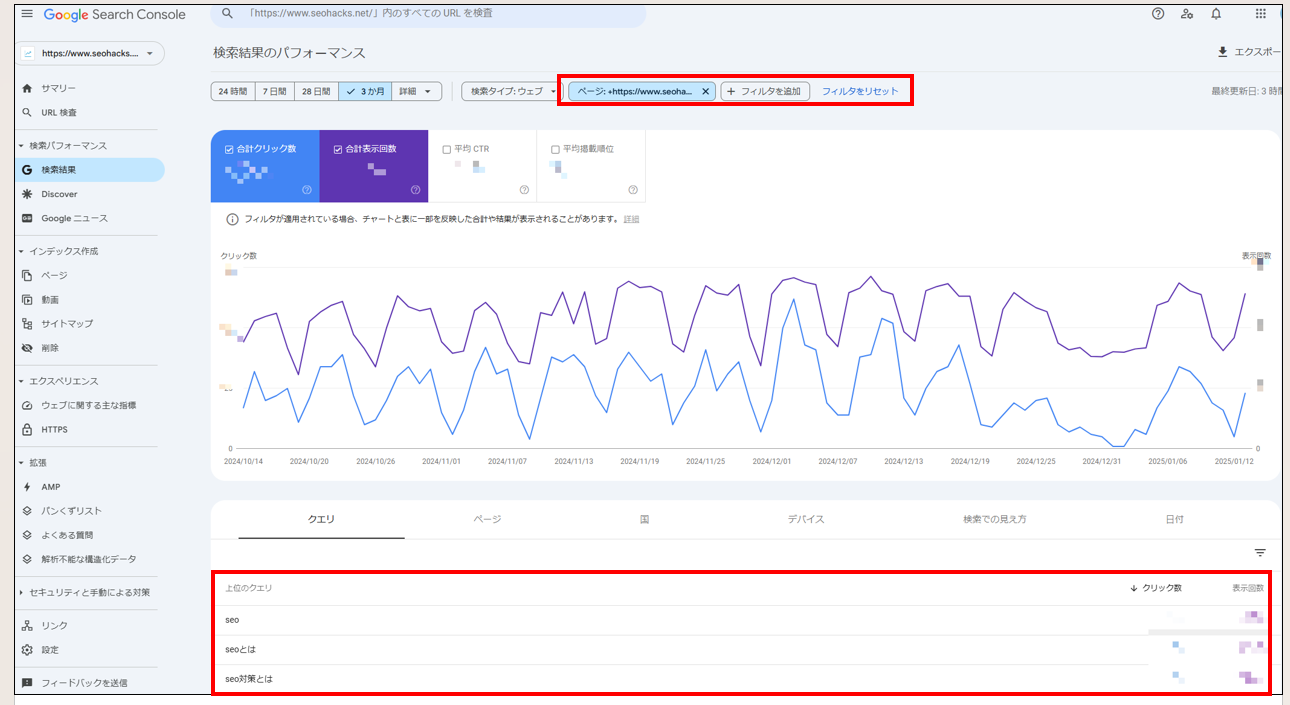The width and height of the screenshot is (1290, 705).
Task: Select the 24 時間 date range
Action: [233, 91]
